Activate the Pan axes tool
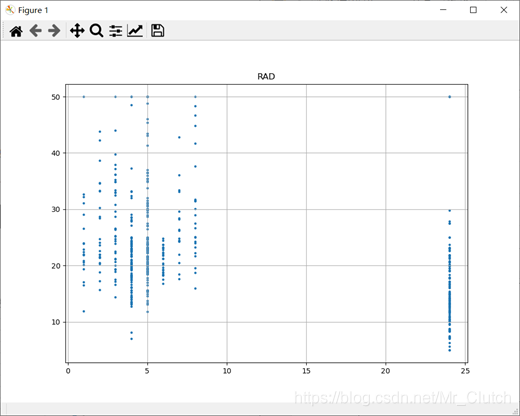 click(x=77, y=31)
